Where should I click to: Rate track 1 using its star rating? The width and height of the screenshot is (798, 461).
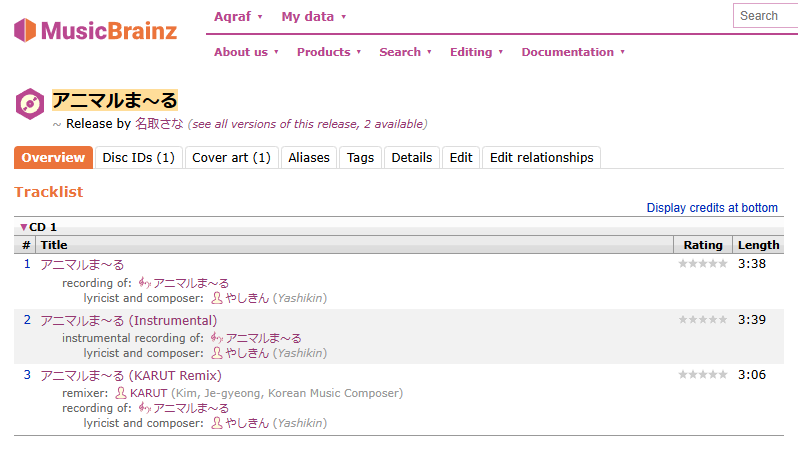(x=702, y=264)
